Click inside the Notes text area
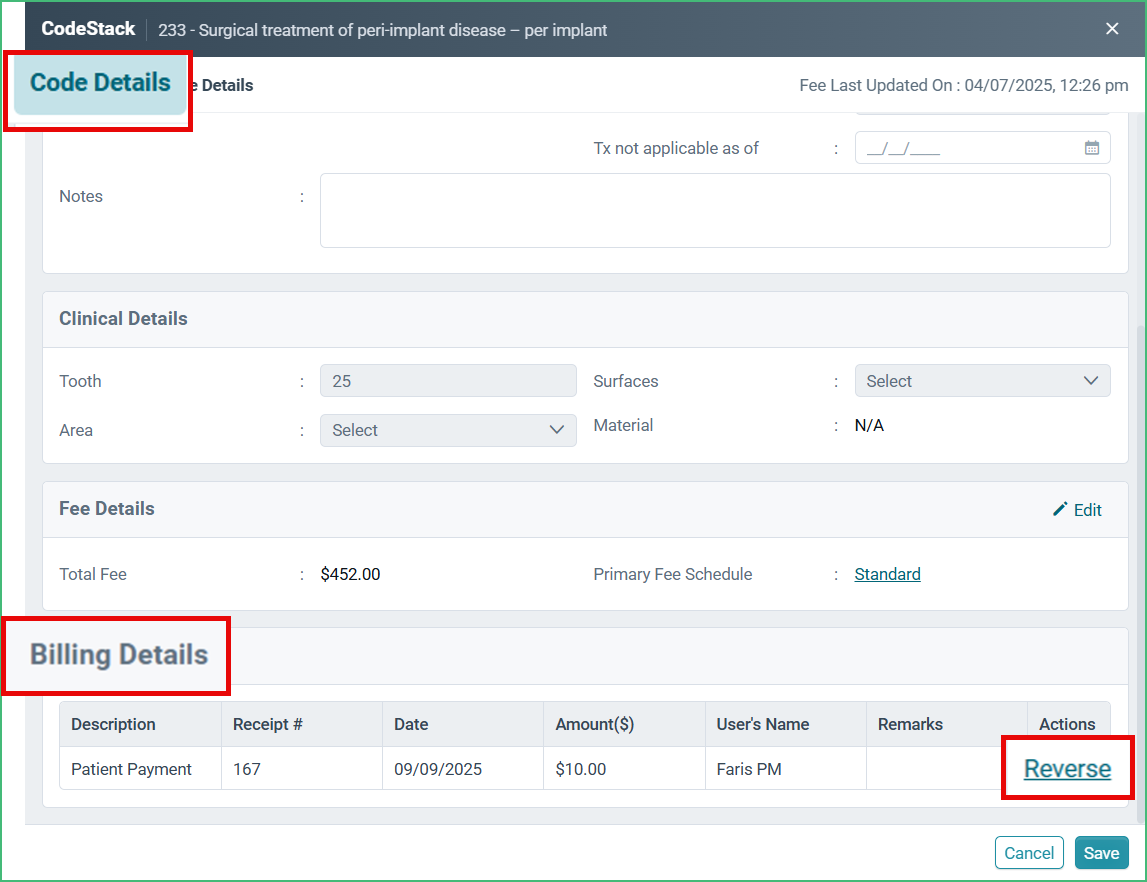 [x=715, y=210]
